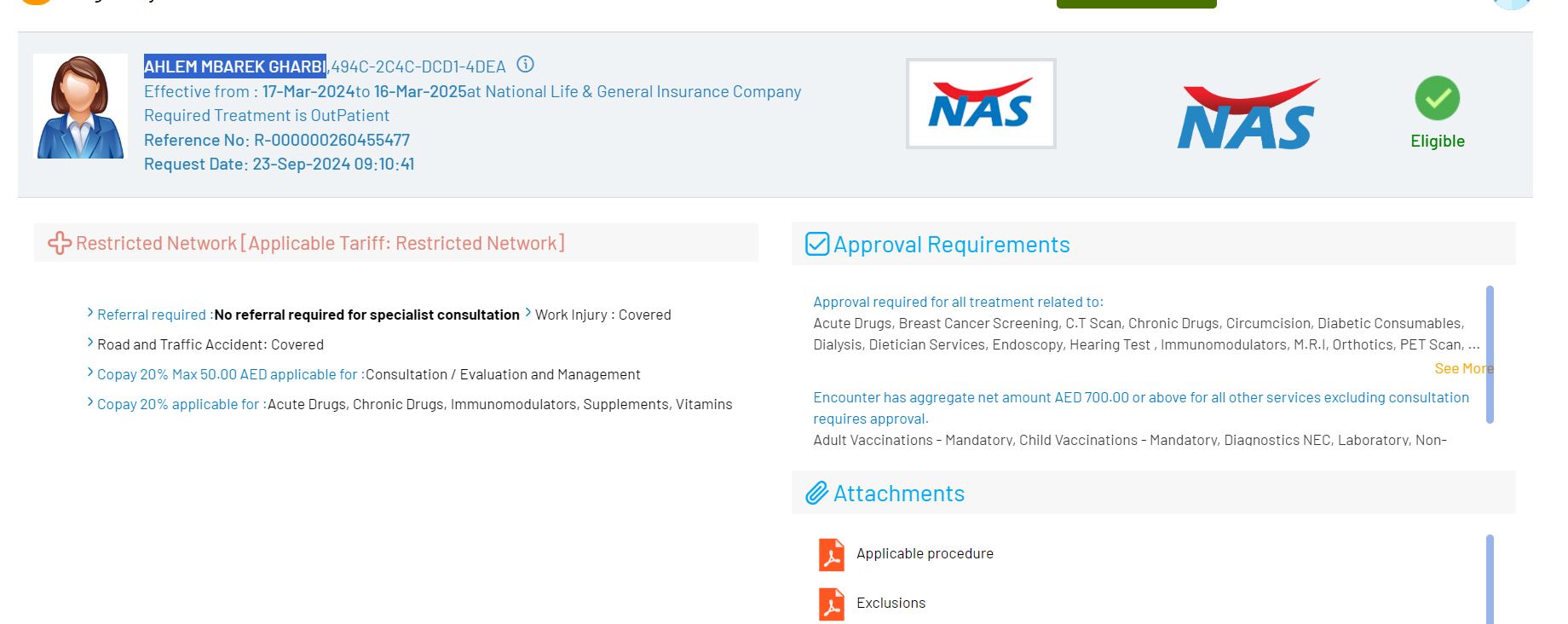The width and height of the screenshot is (1568, 624).
Task: Click the green Eligible checkmark icon
Action: (1437, 99)
